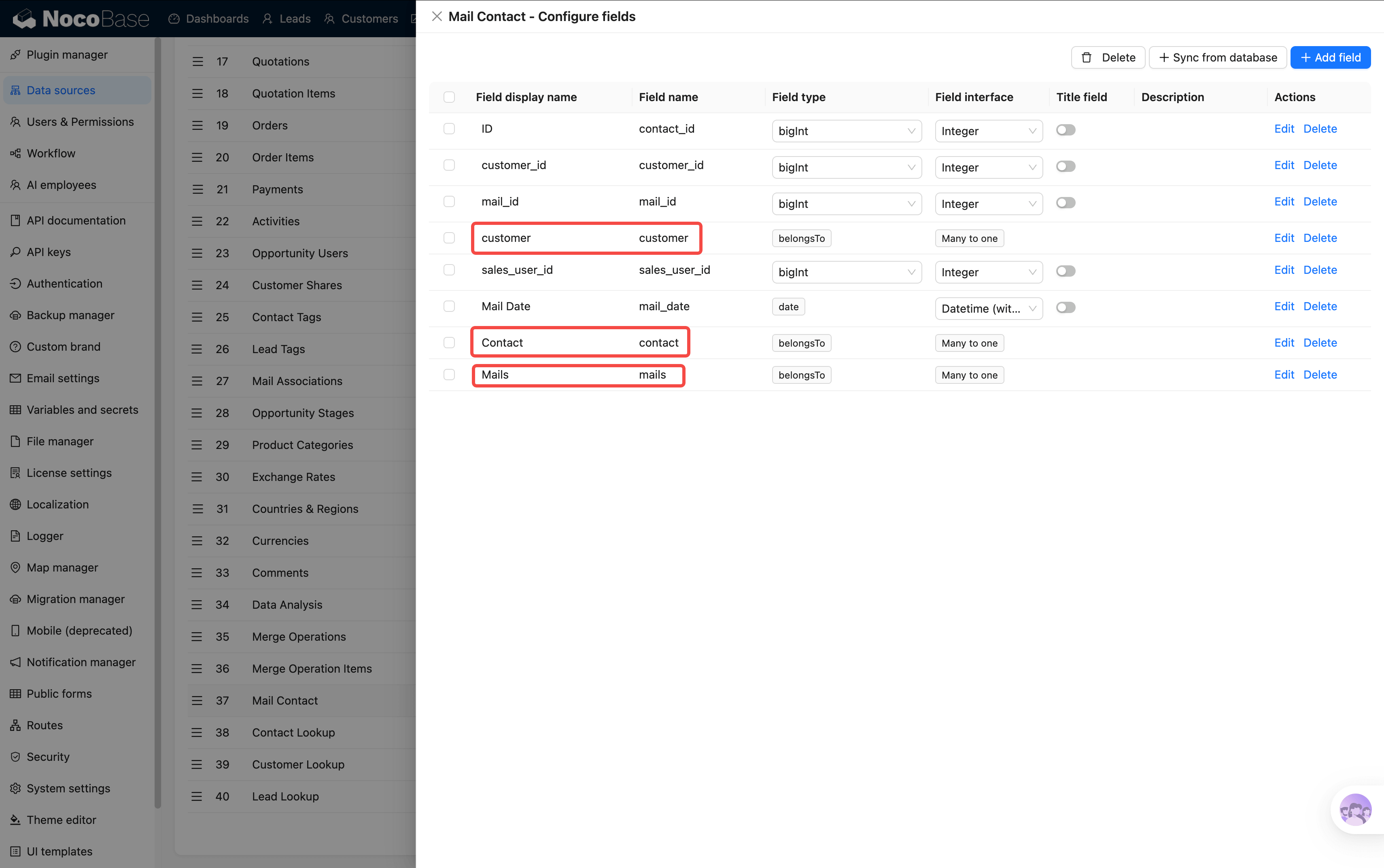This screenshot has height=868, width=1384.
Task: Tick the select-all checkbox in the table header
Action: tap(449, 97)
